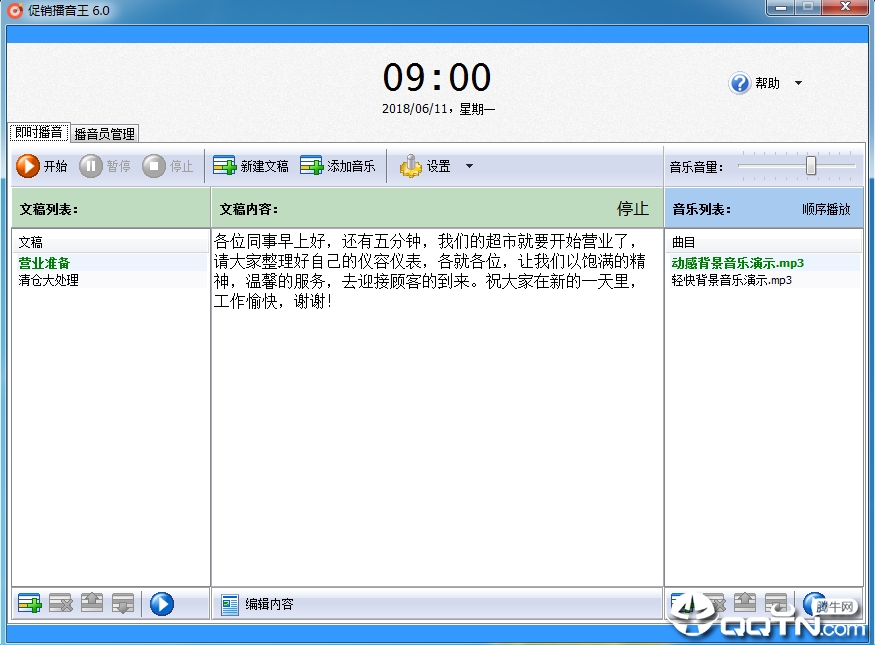Start broadcasting with the 开始 play icon

tap(28, 166)
